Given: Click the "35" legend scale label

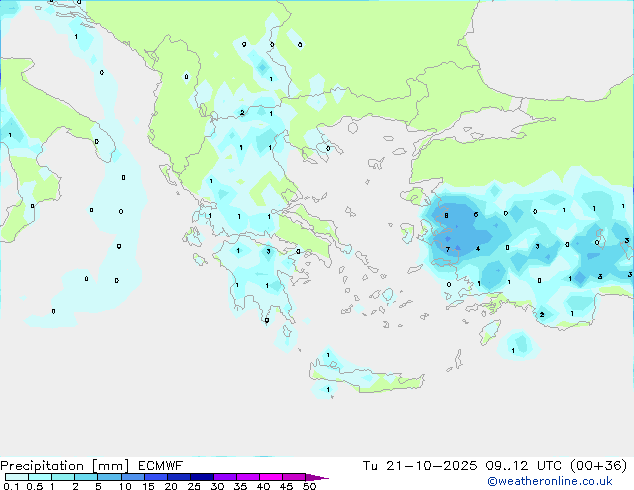Looking at the screenshot, I should [x=240, y=486].
